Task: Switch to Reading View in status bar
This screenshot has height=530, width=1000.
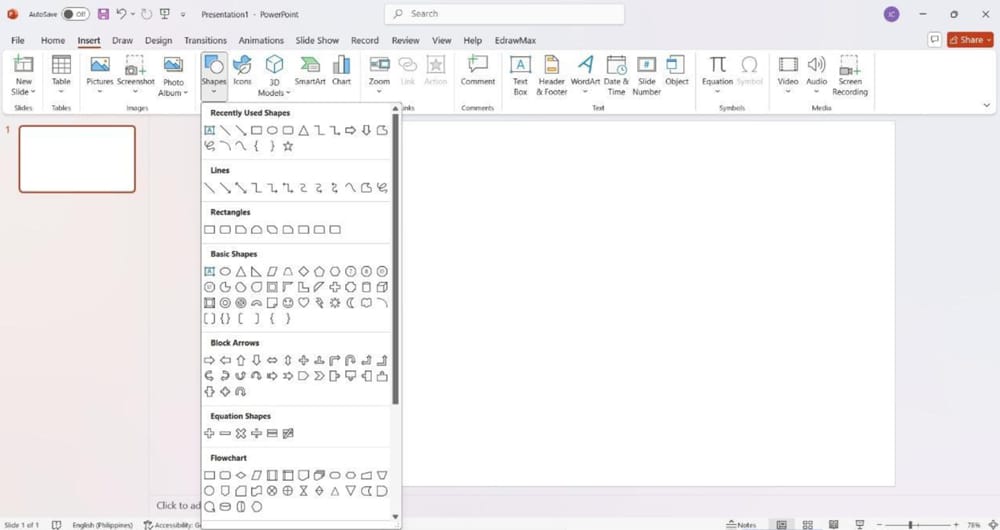Action: click(x=833, y=525)
